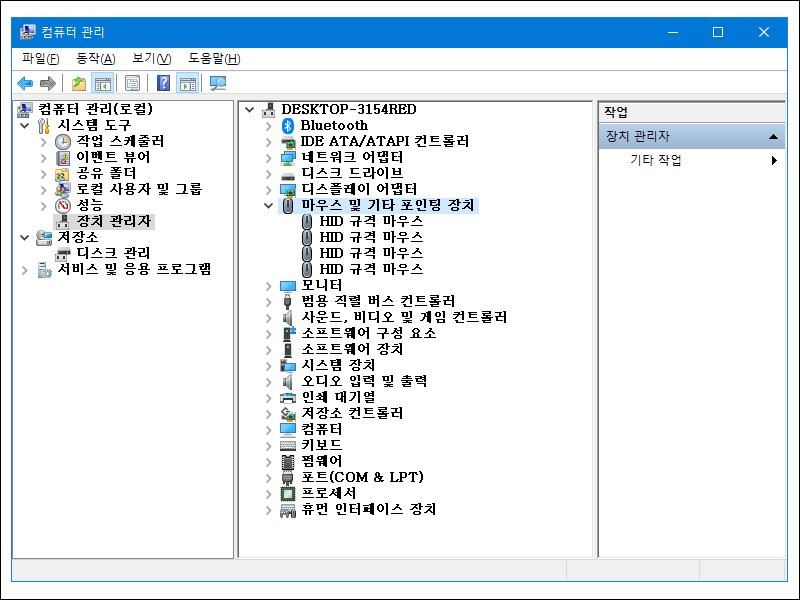Viewport: 800px width, 600px height.
Task: Click the 디스크 관리 icon
Action: 63,253
